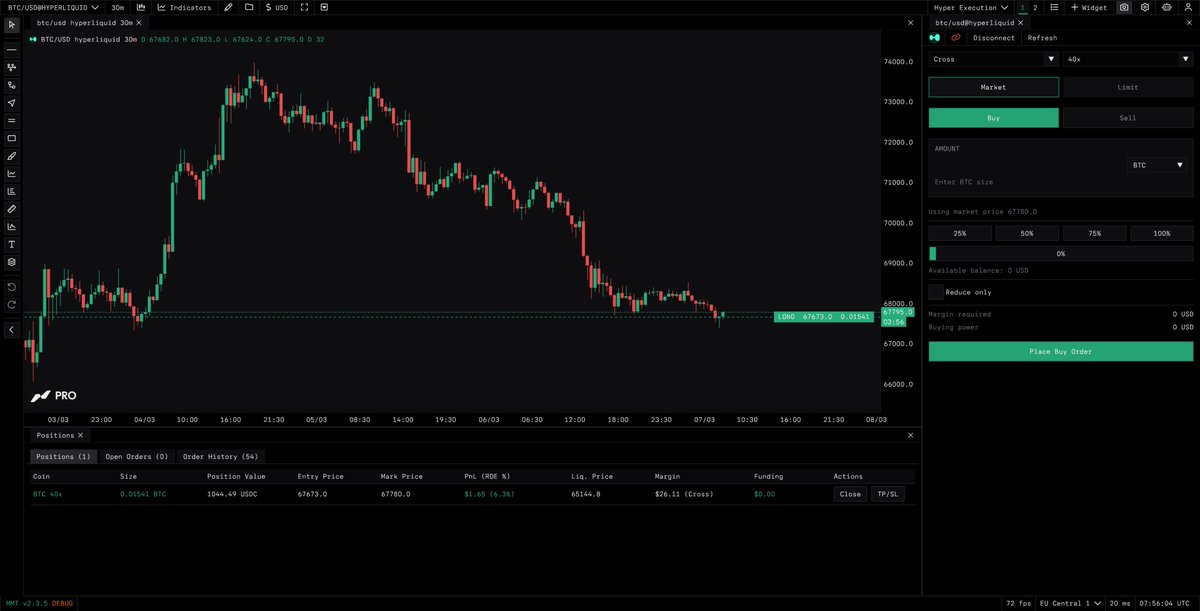This screenshot has width=1200, height=611.
Task: Select the line chart projection tool
Action: tap(11, 173)
